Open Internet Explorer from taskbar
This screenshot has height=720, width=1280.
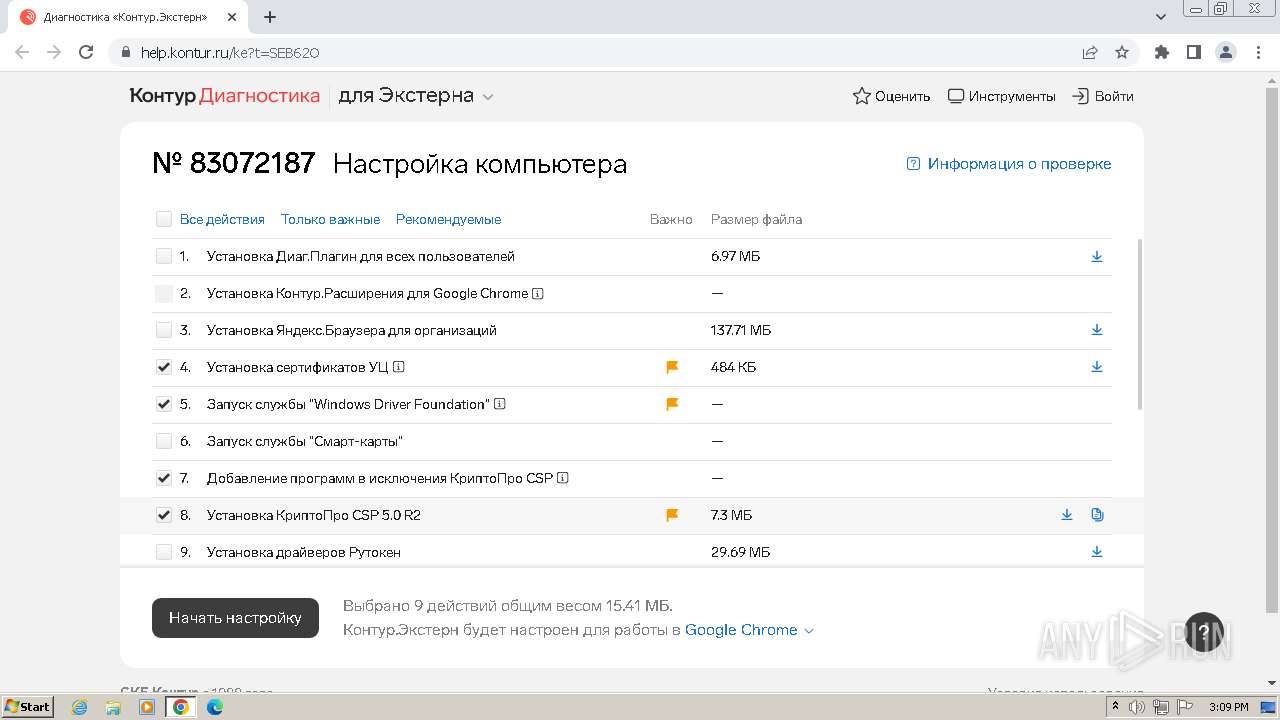[80, 707]
